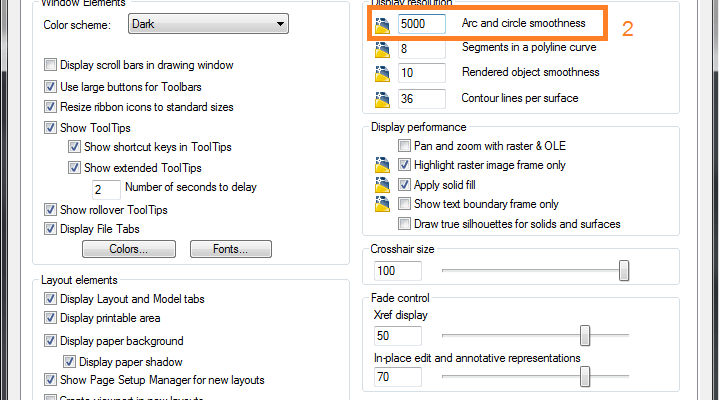Toggle the Apply solid fill checkbox

point(404,185)
